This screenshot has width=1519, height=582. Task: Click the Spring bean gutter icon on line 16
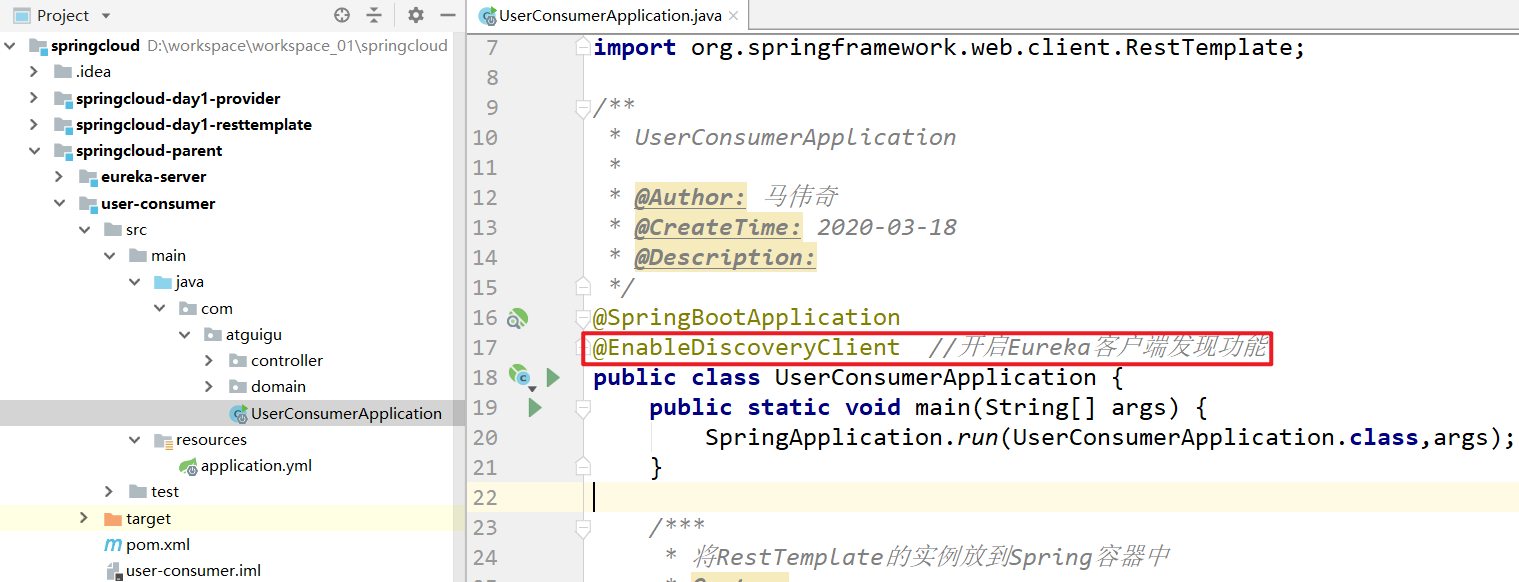click(x=516, y=318)
